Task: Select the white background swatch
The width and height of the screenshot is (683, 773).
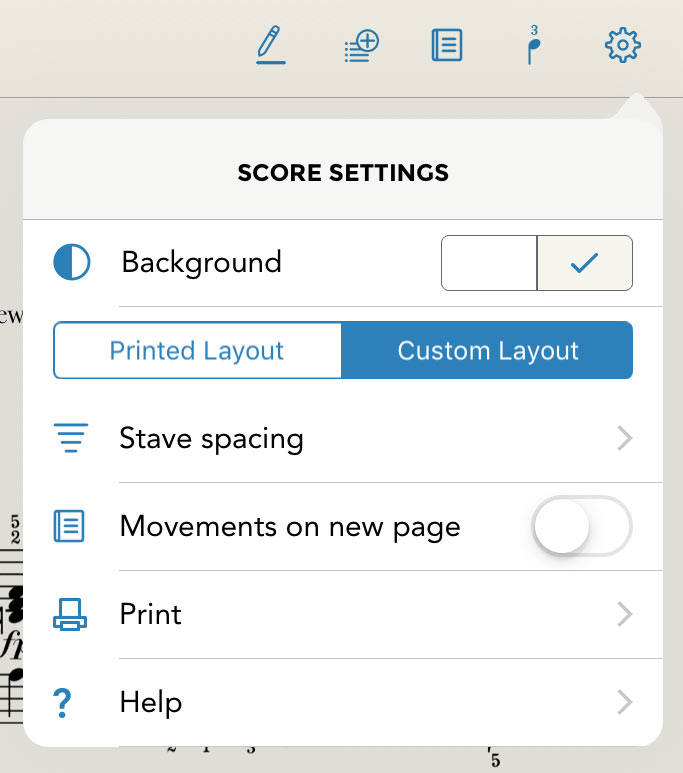Action: coord(490,263)
